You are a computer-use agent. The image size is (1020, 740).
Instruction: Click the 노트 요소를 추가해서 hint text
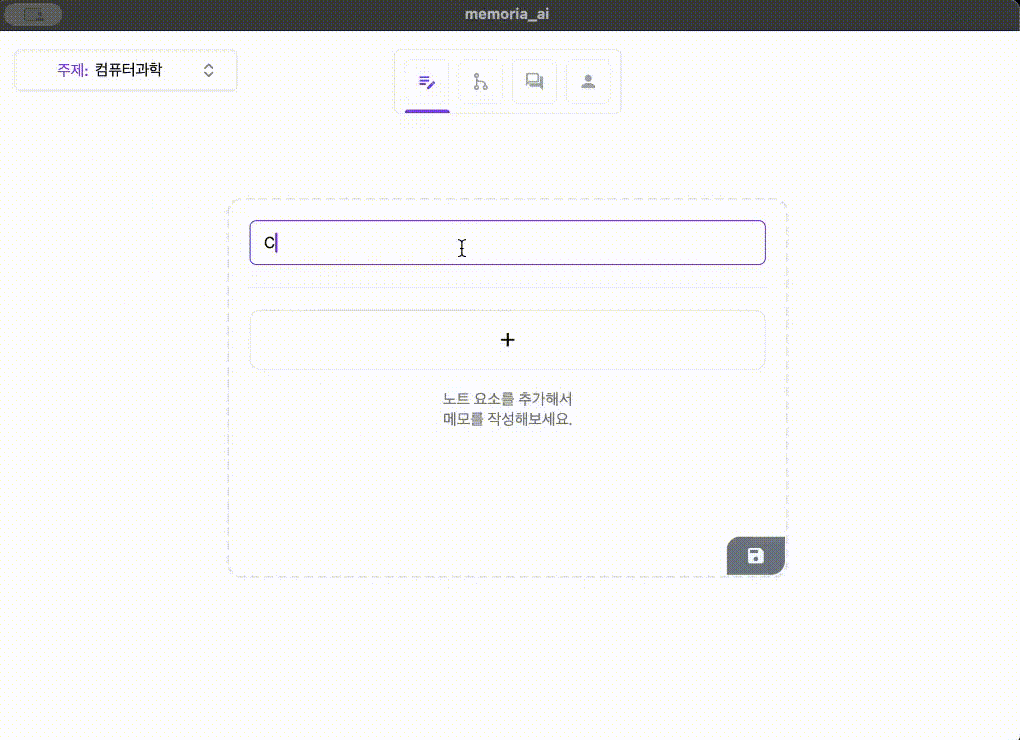507,399
